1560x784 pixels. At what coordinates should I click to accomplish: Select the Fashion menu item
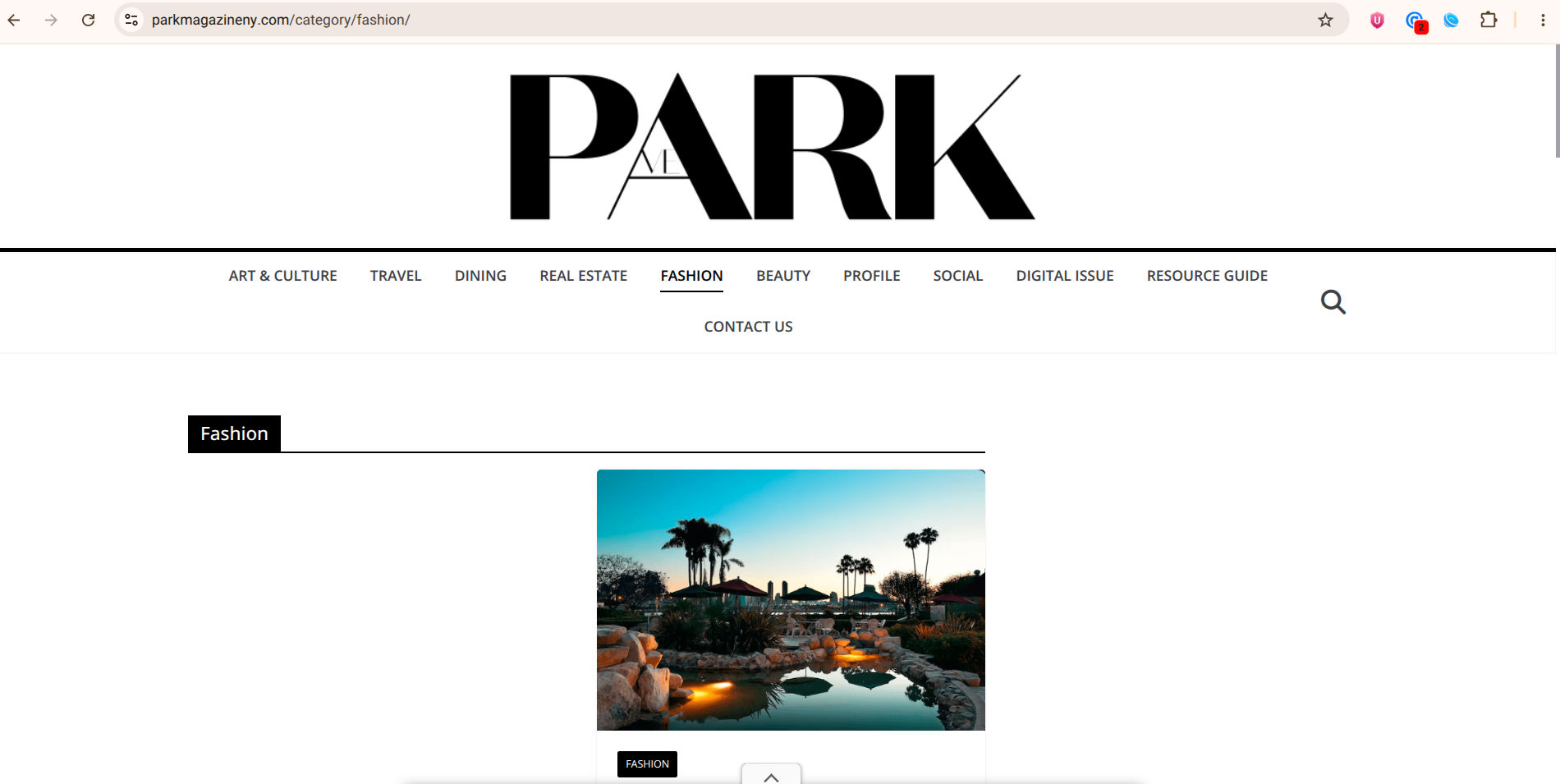(691, 276)
